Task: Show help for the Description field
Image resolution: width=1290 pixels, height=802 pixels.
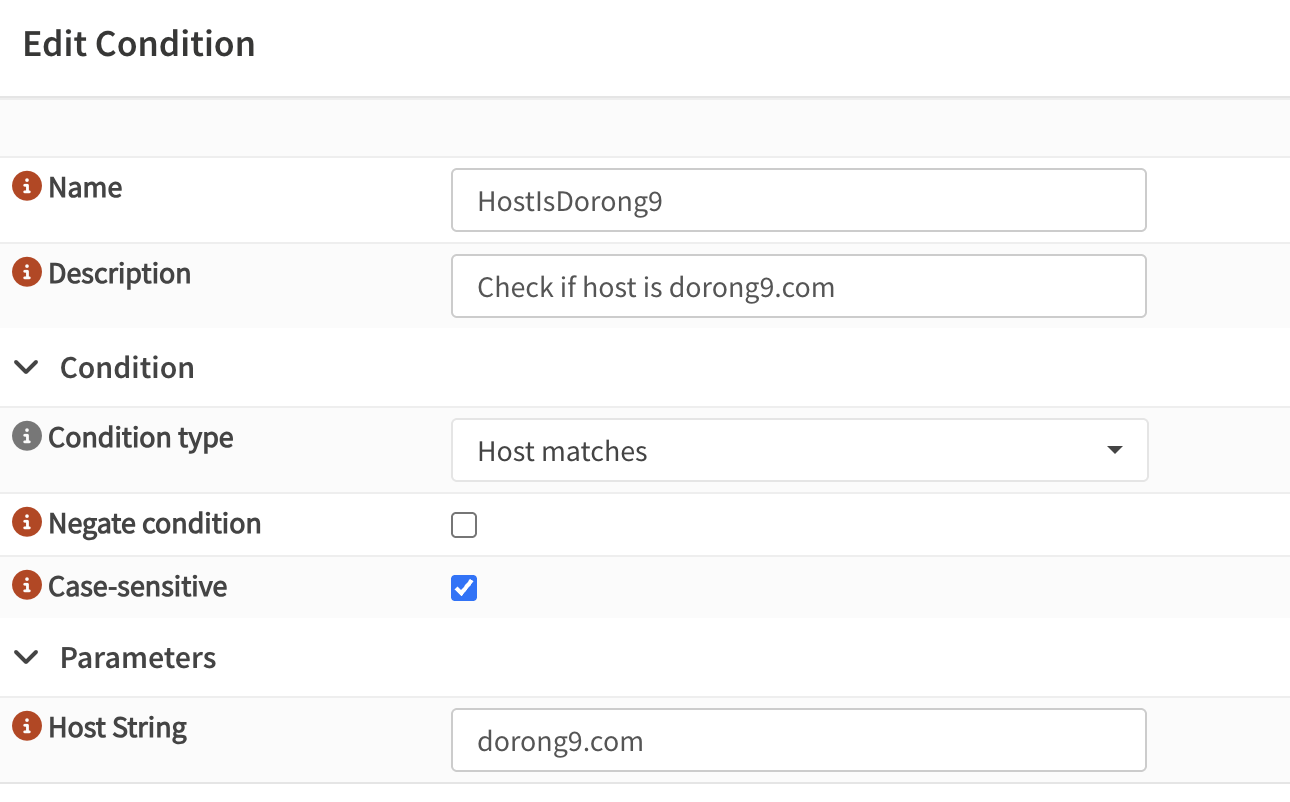Action: click(27, 272)
